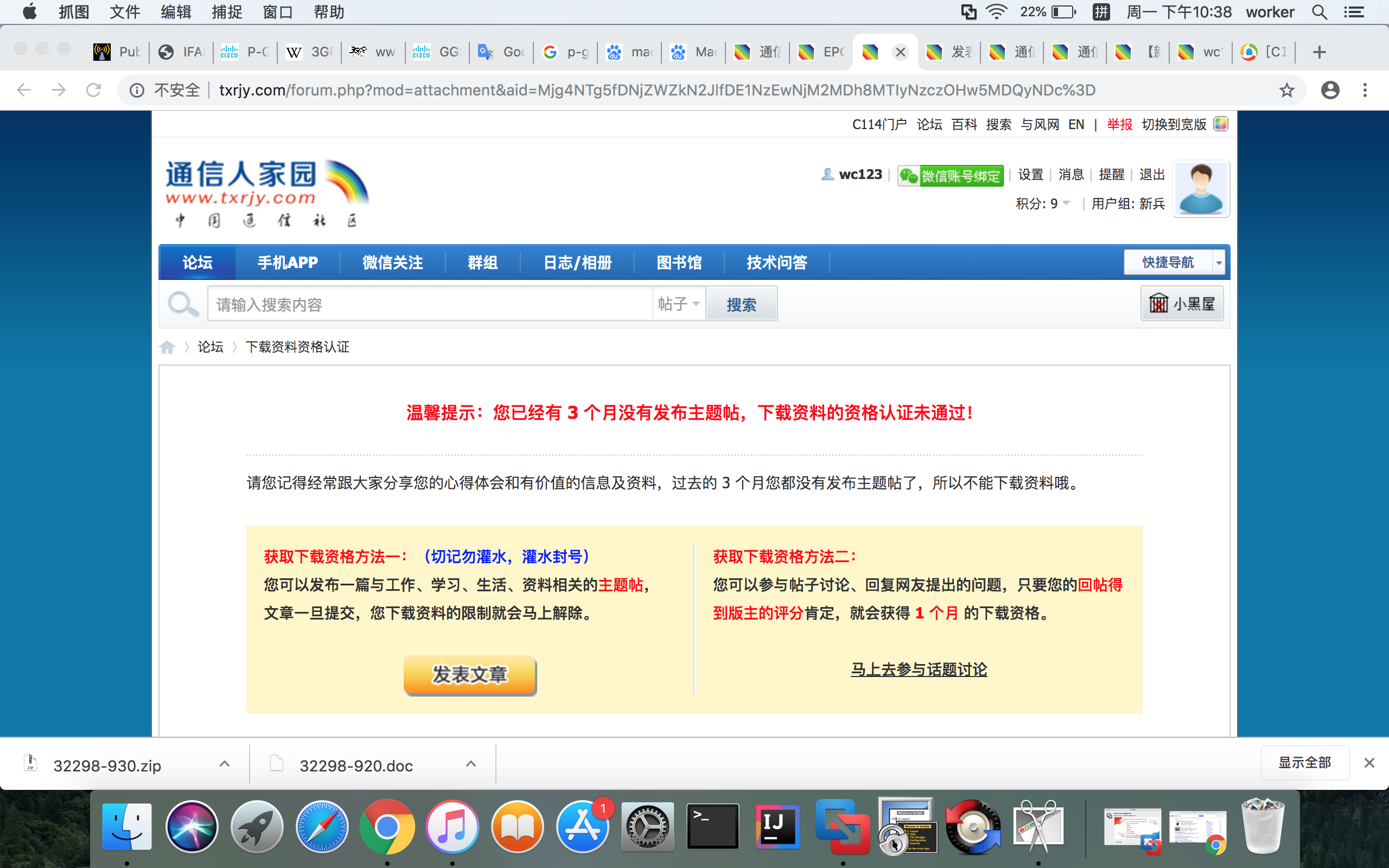Open Finder from the dock

coord(127,827)
